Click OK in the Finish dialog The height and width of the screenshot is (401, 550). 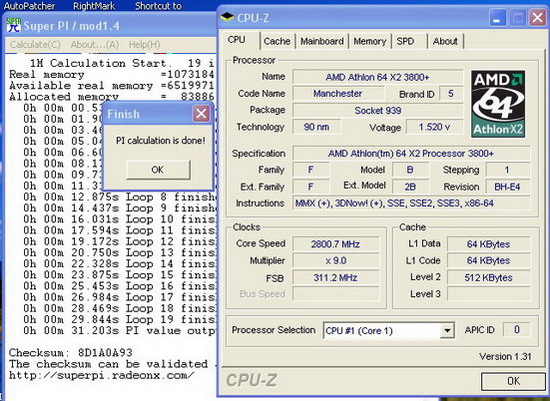point(158,170)
